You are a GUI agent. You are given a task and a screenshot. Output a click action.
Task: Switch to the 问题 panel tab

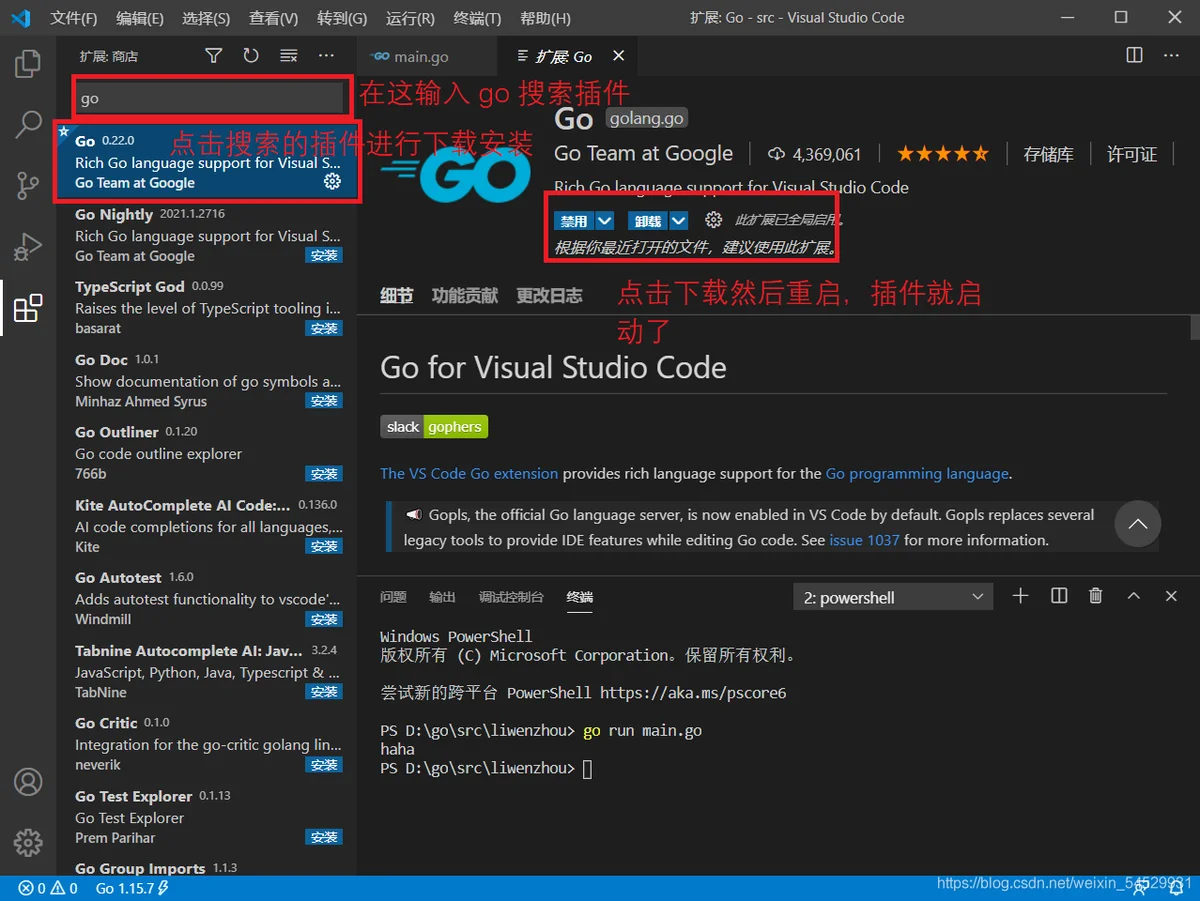(x=393, y=597)
